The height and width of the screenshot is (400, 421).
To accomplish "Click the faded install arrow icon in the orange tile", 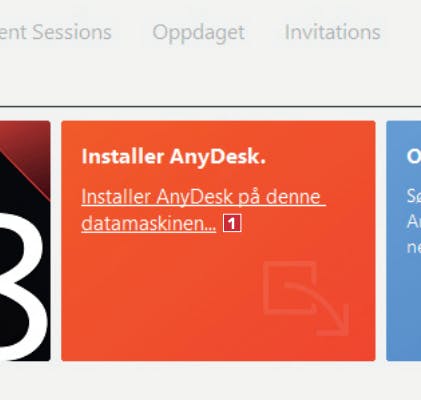I will (x=306, y=298).
